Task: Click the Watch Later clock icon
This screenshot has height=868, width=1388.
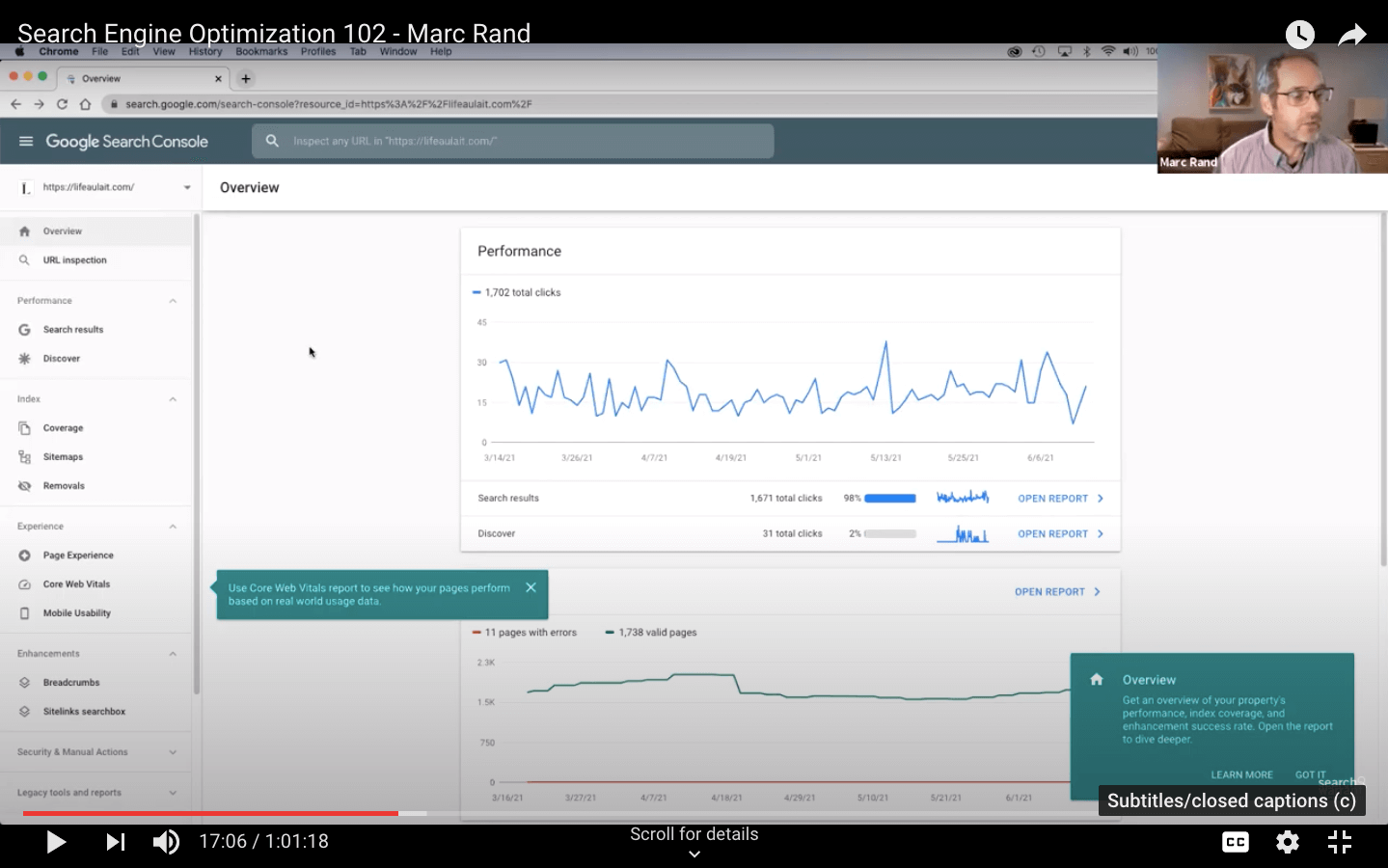Action: (1299, 36)
